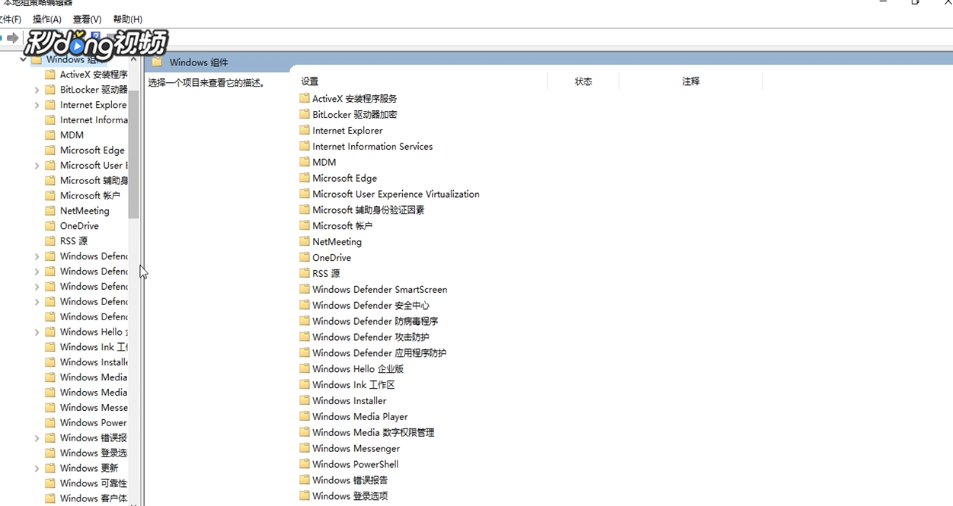
Task: Select Windows 可靠性 in left tree
Action: [x=93, y=483]
